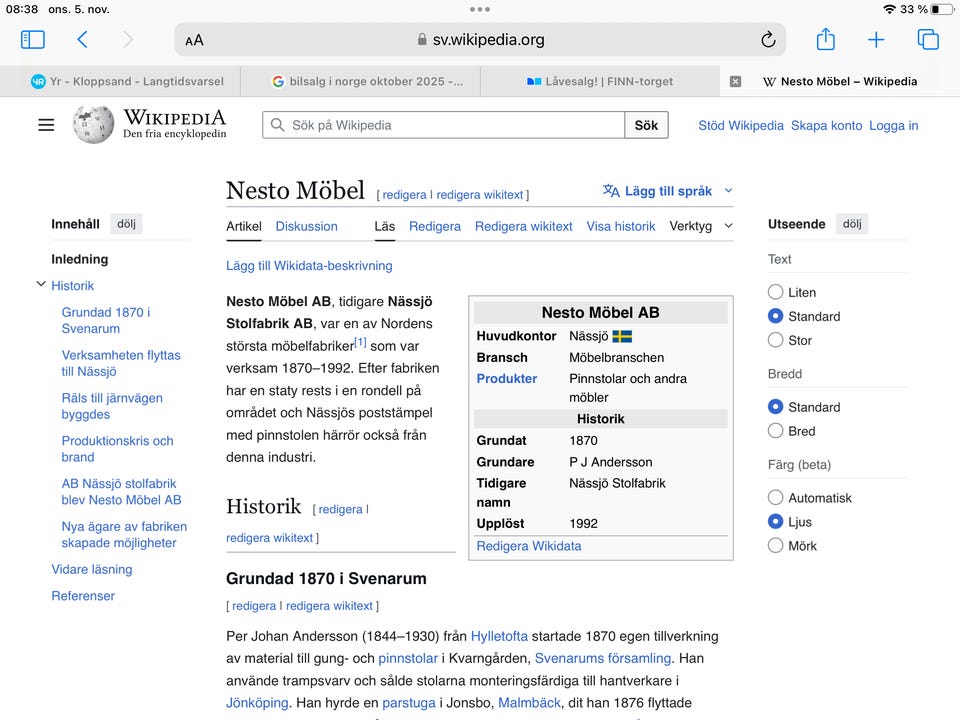Jump to Nya ägare av fabriken section
This screenshot has height=720, width=960.
pos(124,534)
